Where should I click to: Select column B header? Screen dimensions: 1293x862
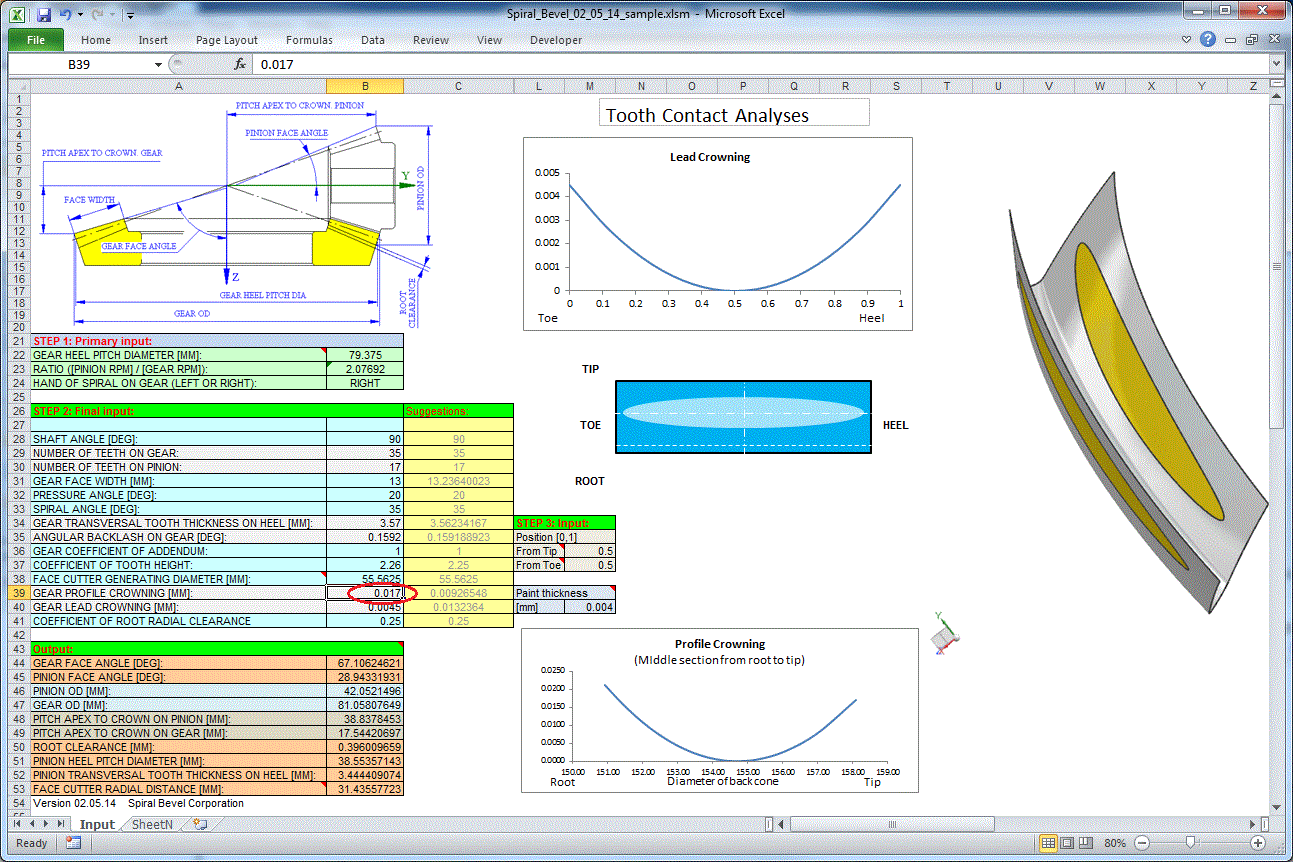365,86
